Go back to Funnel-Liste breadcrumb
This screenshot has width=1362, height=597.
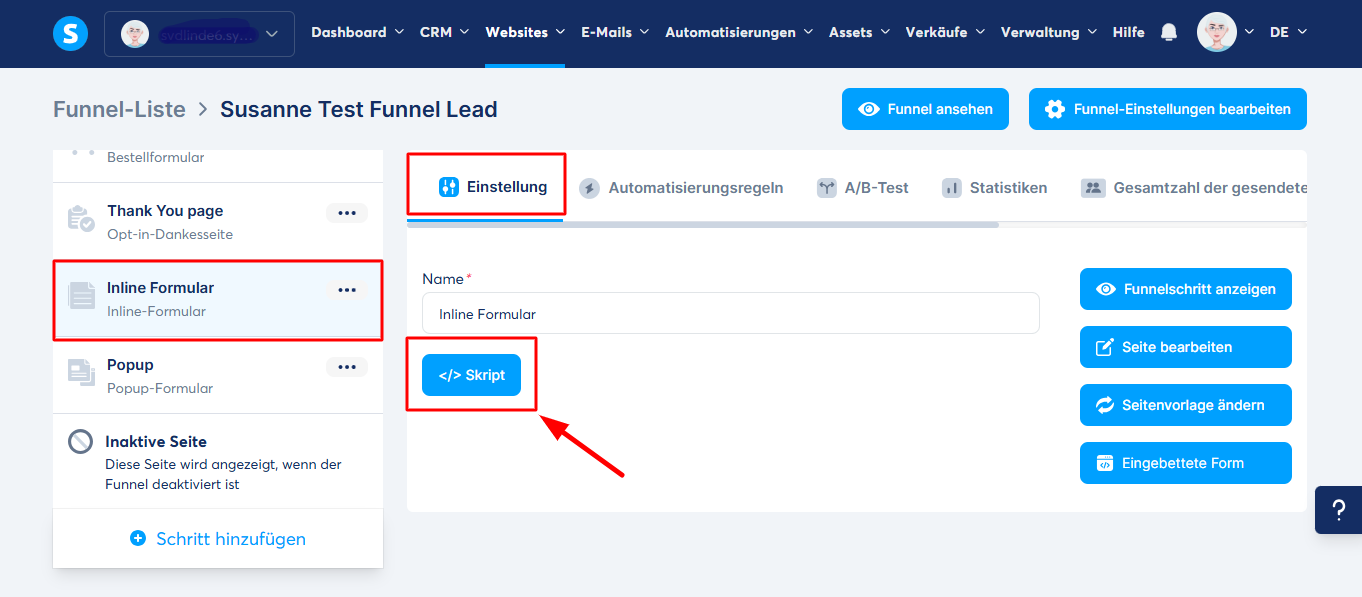[x=119, y=109]
